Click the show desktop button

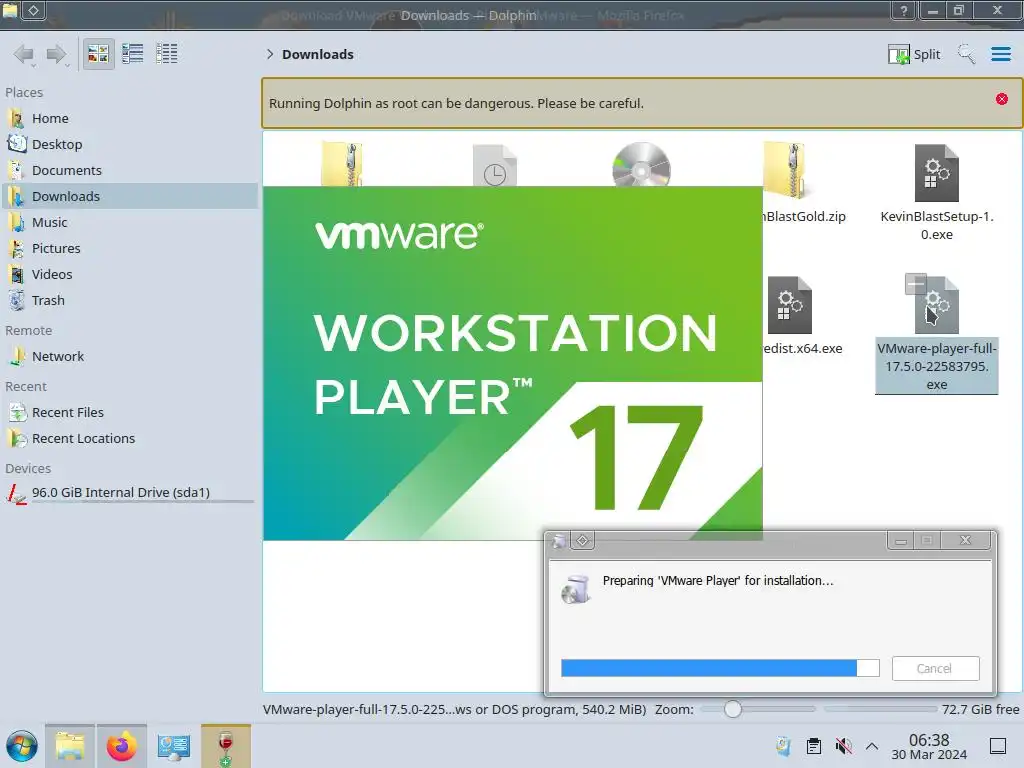(x=998, y=746)
